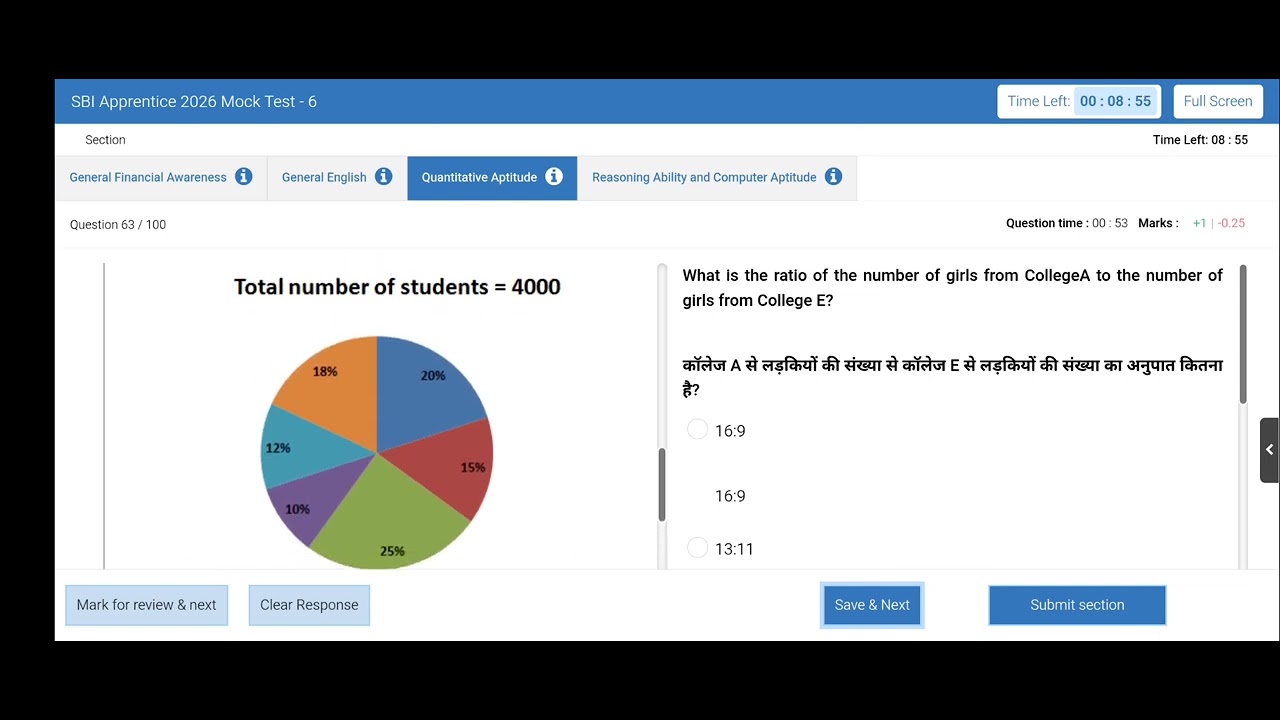Click the Hindi question text
The height and width of the screenshot is (720, 1280).
coord(952,377)
